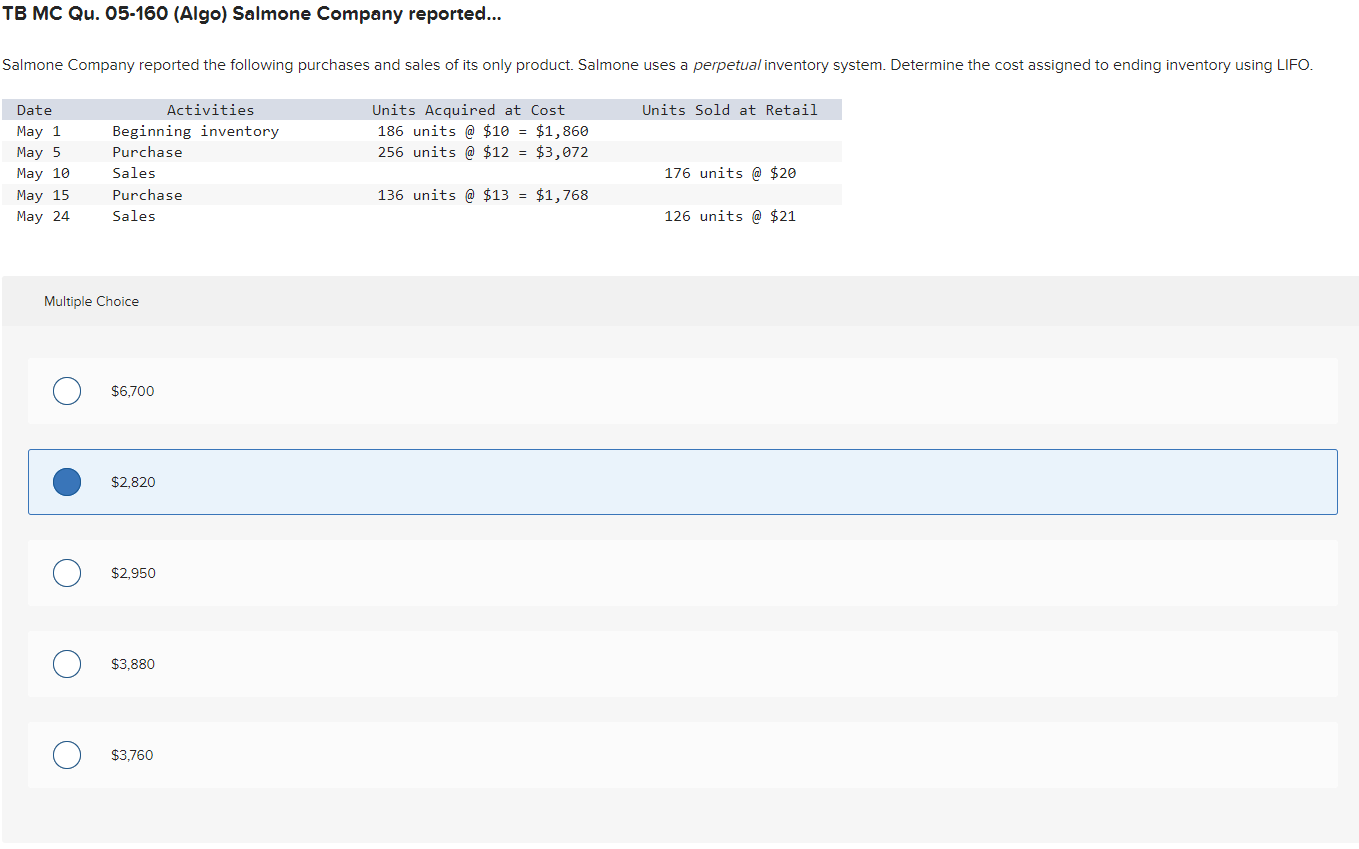This screenshot has height=849, width=1359.
Task: Click the word 'perpetual' in the question
Action: pyautogui.click(x=727, y=65)
